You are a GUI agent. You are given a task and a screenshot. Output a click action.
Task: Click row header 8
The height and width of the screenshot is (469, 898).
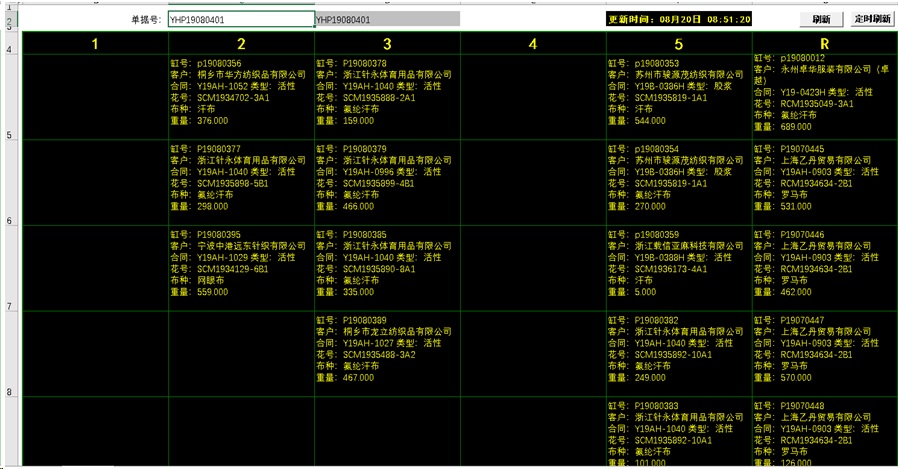click(9, 392)
